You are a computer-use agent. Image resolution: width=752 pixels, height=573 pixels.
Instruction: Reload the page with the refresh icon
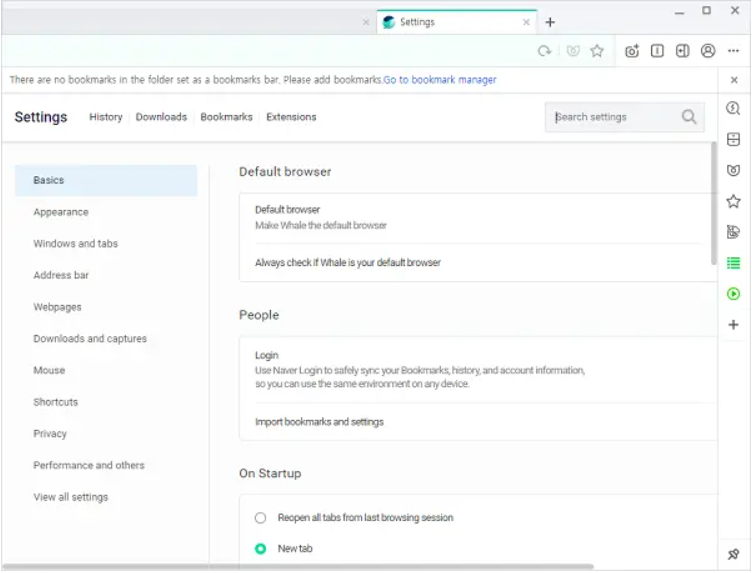click(544, 51)
